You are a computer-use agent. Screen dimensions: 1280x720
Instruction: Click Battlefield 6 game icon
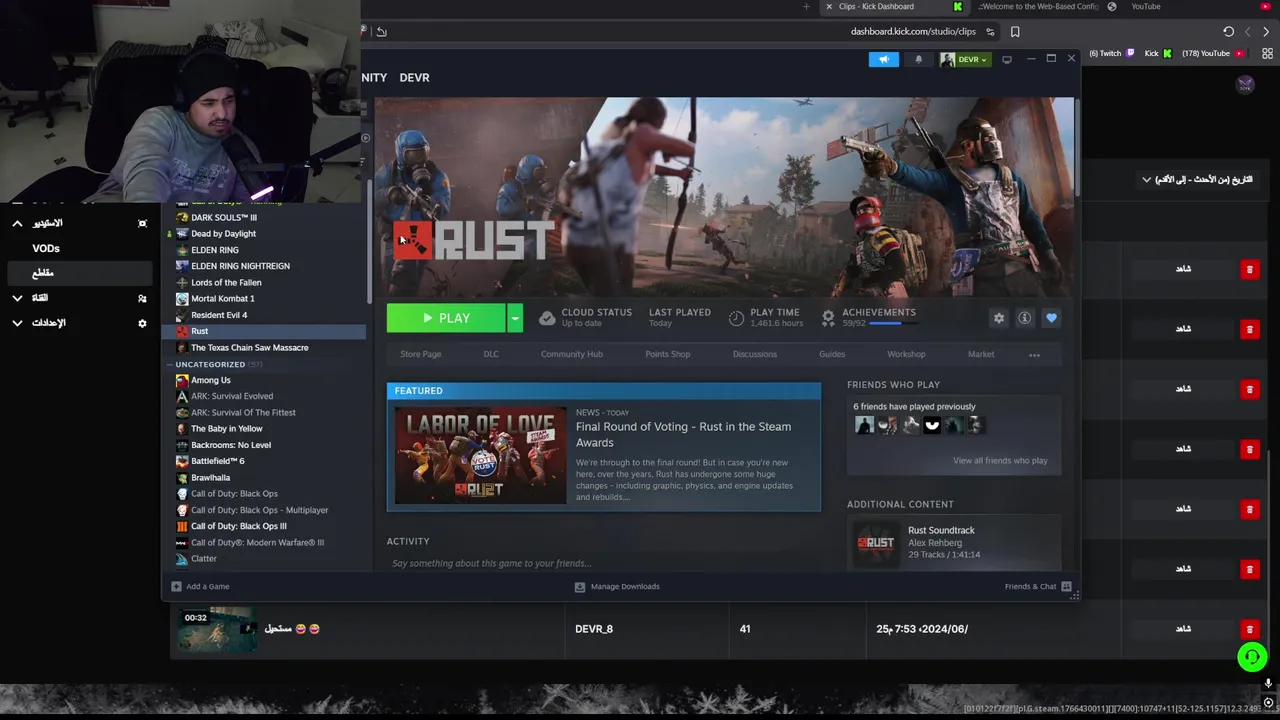pos(182,461)
